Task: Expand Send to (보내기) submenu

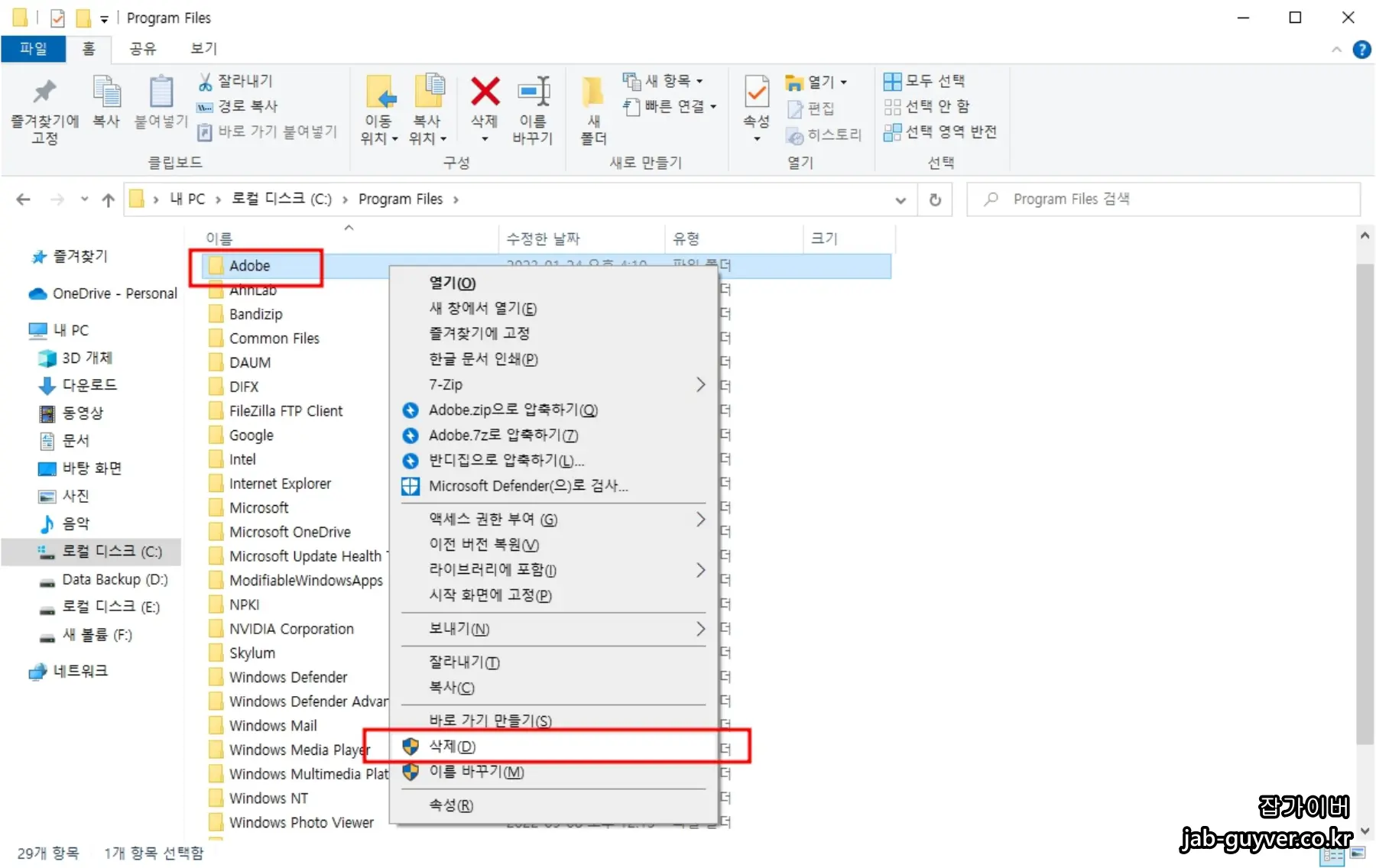Action: coord(700,629)
